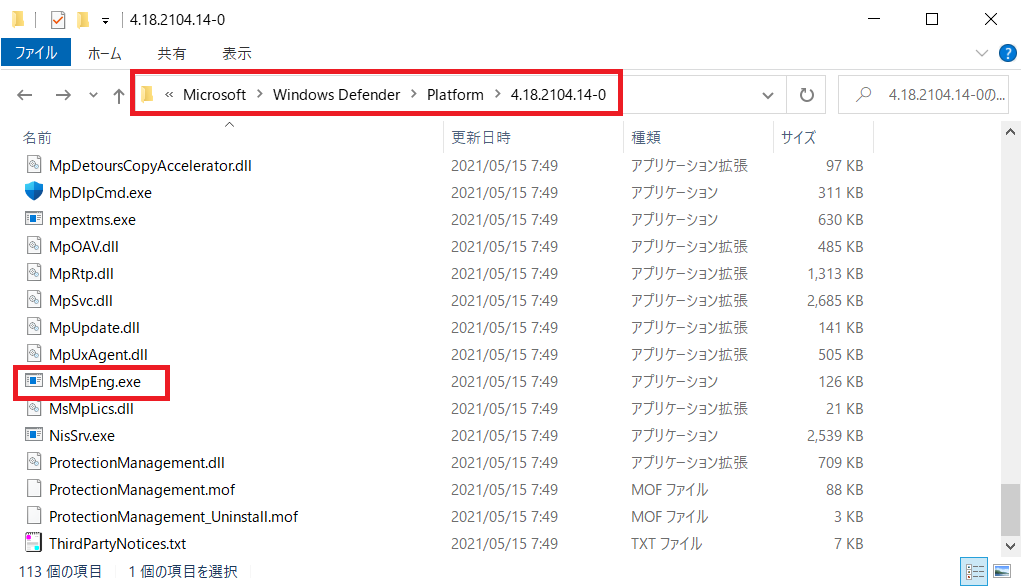Expand the ribbon with chevron
Image resolution: width=1022 pixels, height=587 pixels.
coord(982,53)
